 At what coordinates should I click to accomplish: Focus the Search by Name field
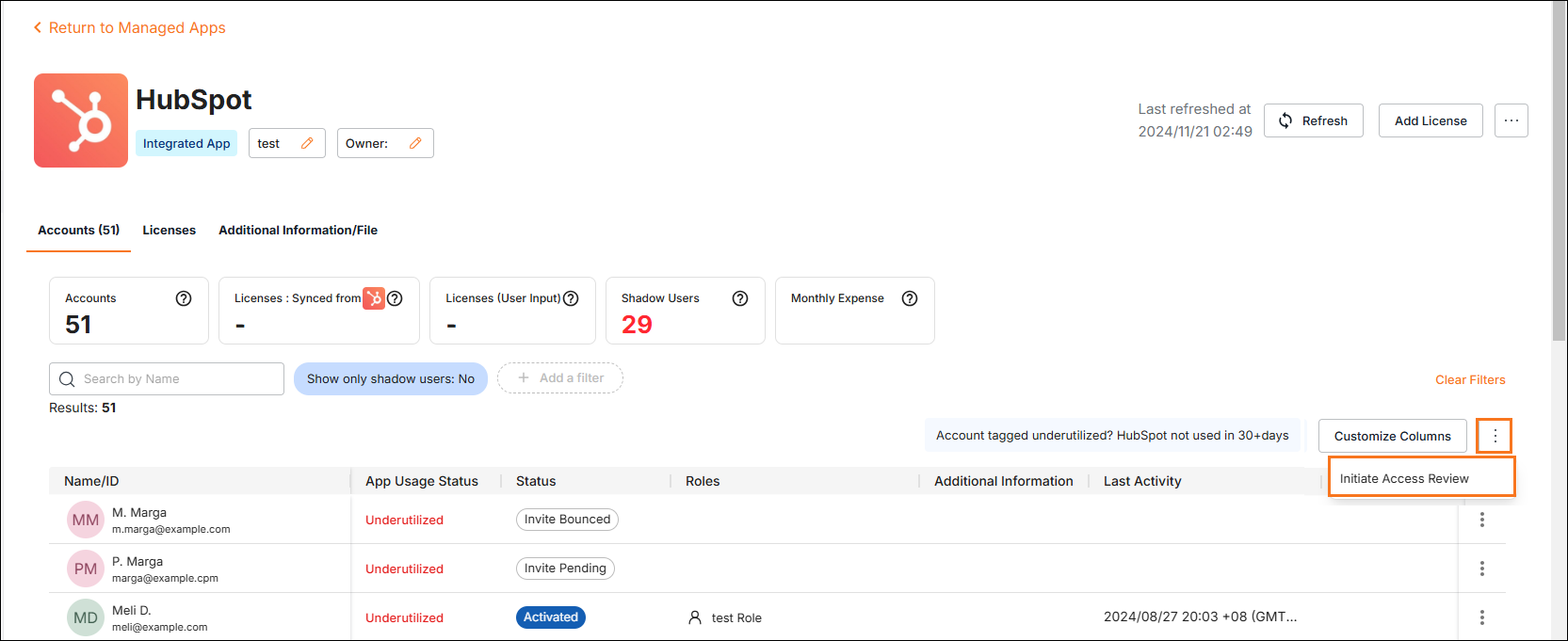pyautogui.click(x=167, y=378)
